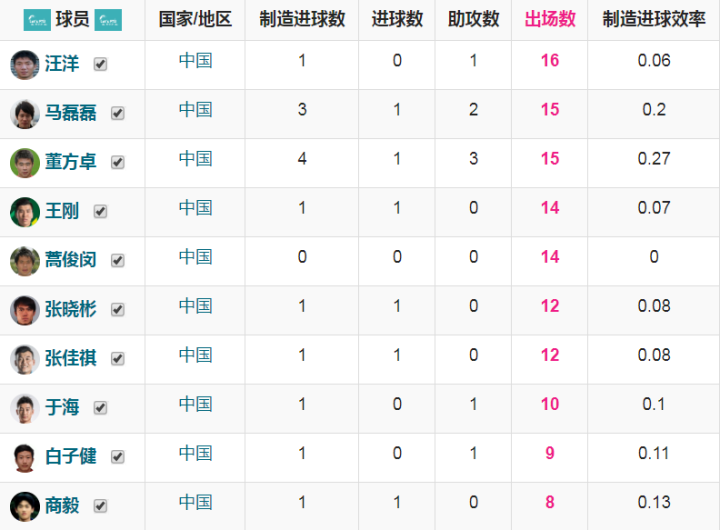Viewport: 720px width, 530px height.
Task: Click 商毅's avatar photo
Action: [24, 505]
